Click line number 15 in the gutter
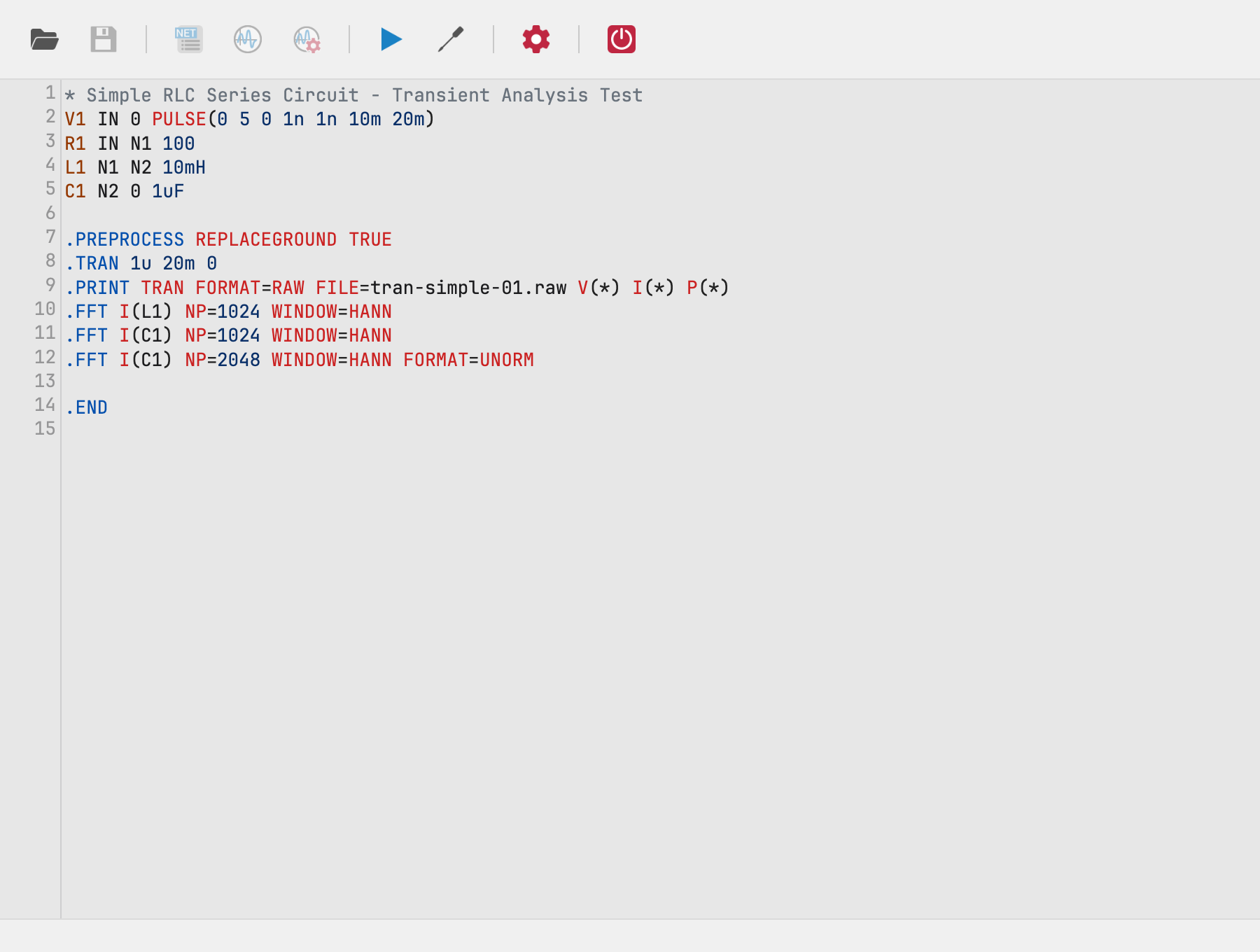 tap(45, 428)
